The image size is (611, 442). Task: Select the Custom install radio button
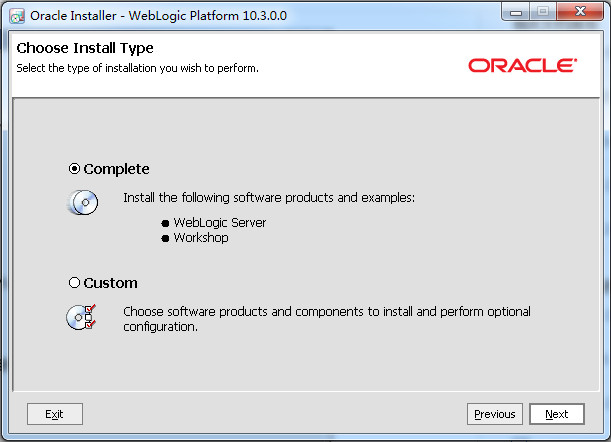[74, 283]
